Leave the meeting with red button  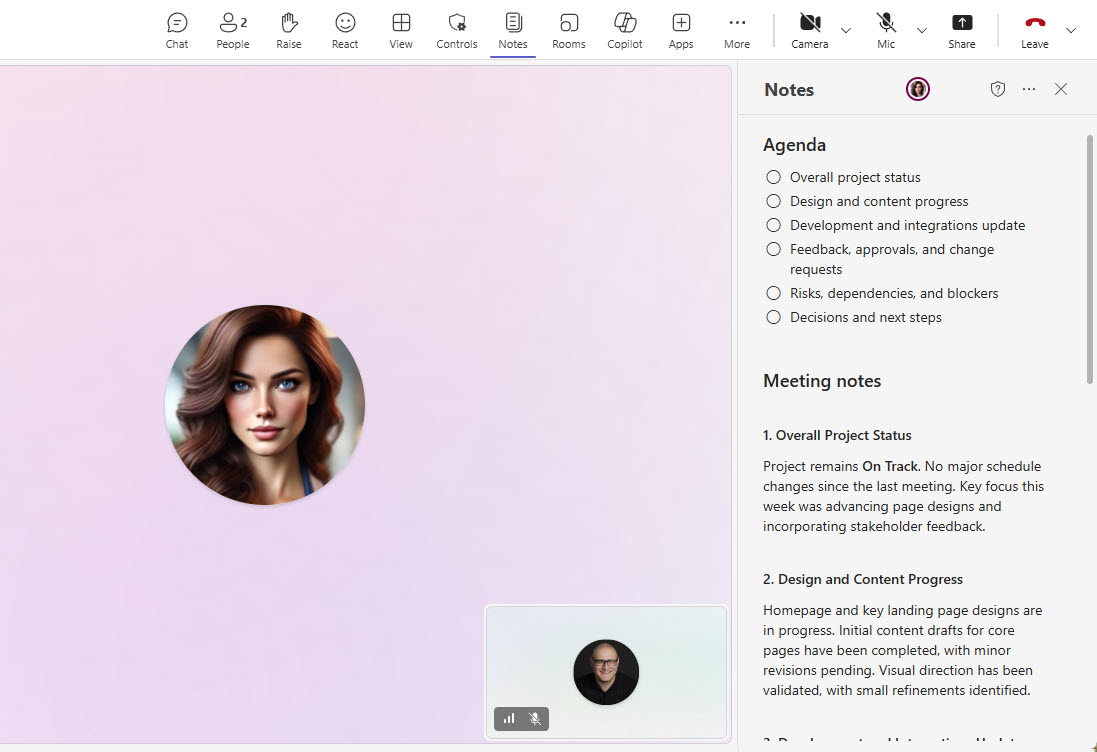tap(1035, 30)
